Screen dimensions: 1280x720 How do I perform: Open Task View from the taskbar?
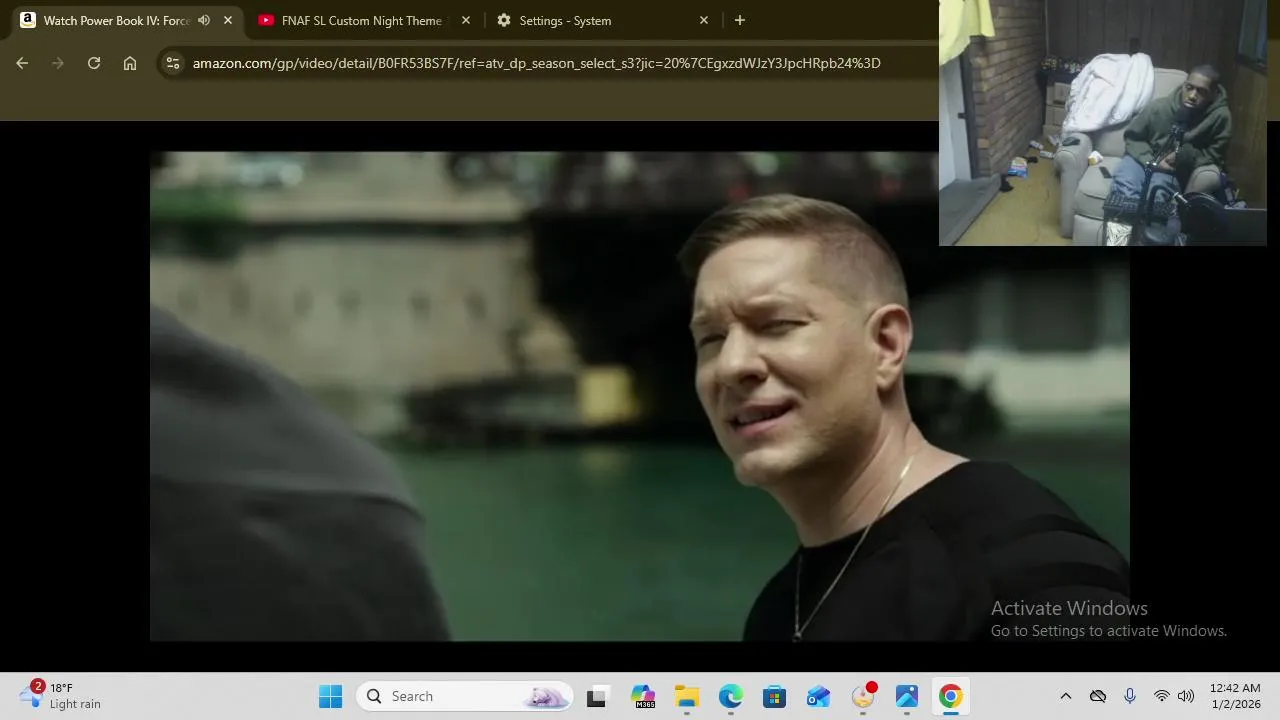point(597,696)
